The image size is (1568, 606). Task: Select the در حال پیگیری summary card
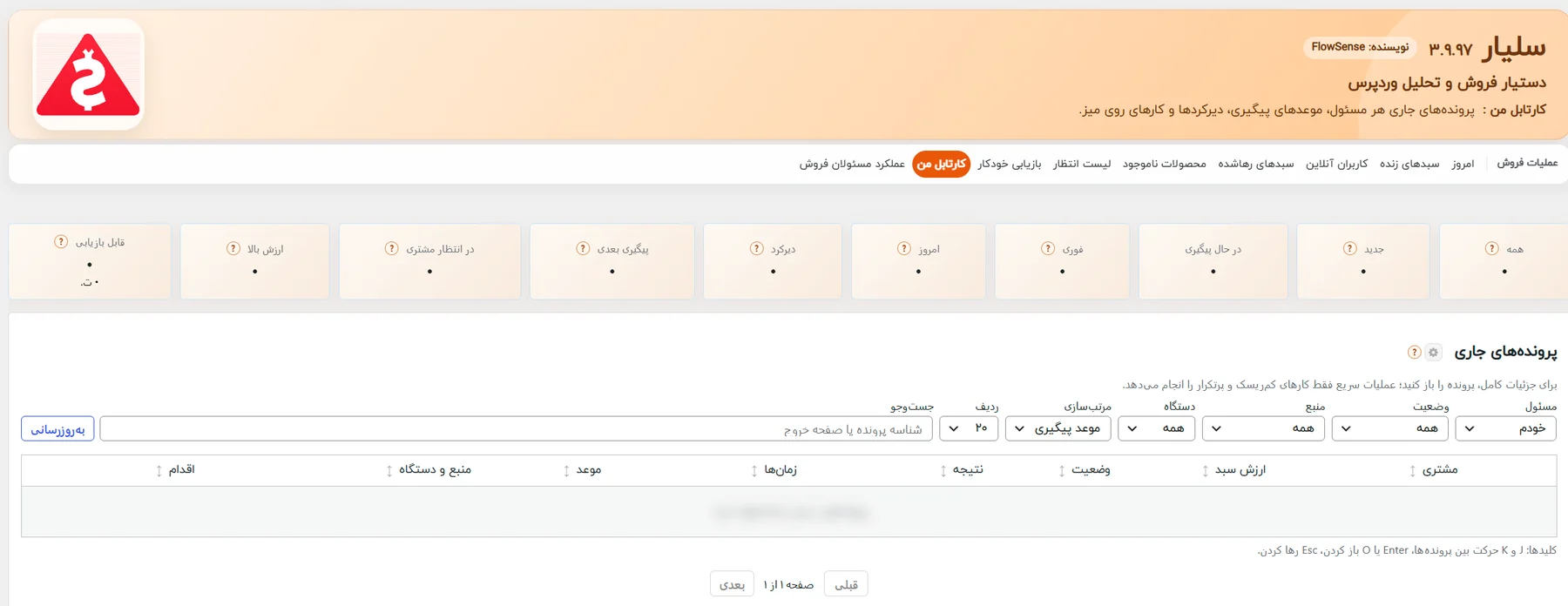1213,261
